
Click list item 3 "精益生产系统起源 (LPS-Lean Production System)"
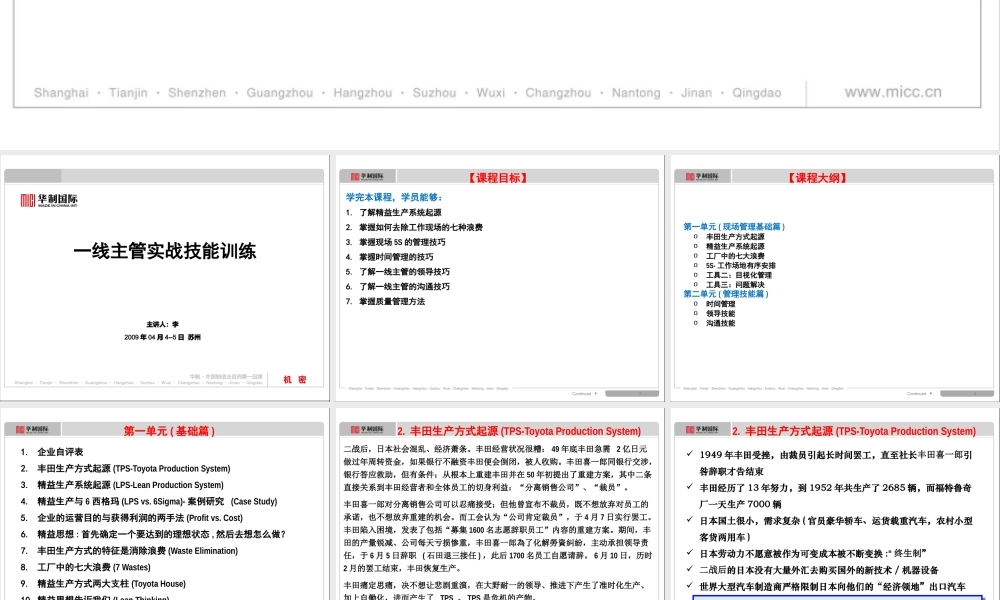click(130, 485)
